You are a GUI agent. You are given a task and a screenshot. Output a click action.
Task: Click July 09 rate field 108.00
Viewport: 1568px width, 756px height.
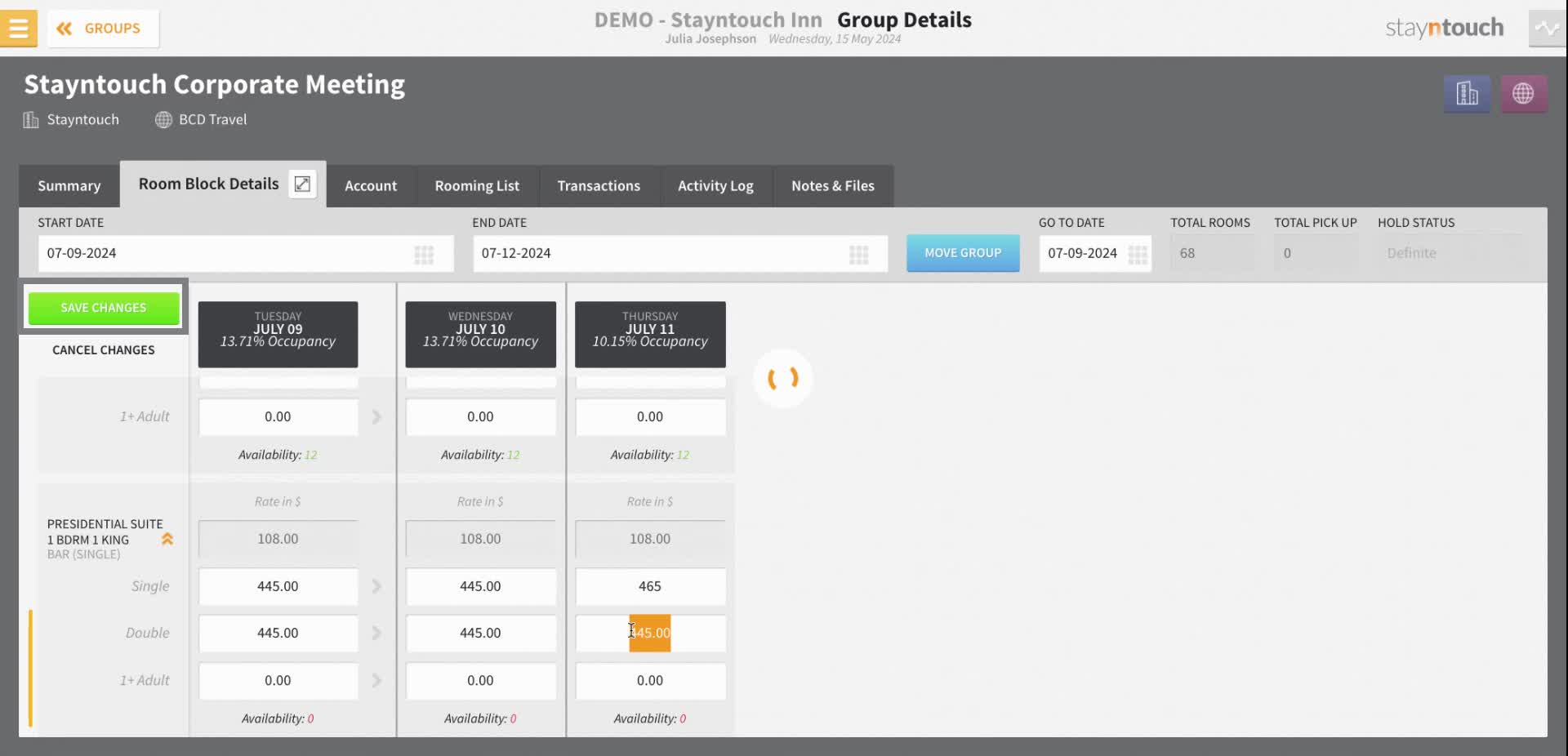tap(278, 540)
